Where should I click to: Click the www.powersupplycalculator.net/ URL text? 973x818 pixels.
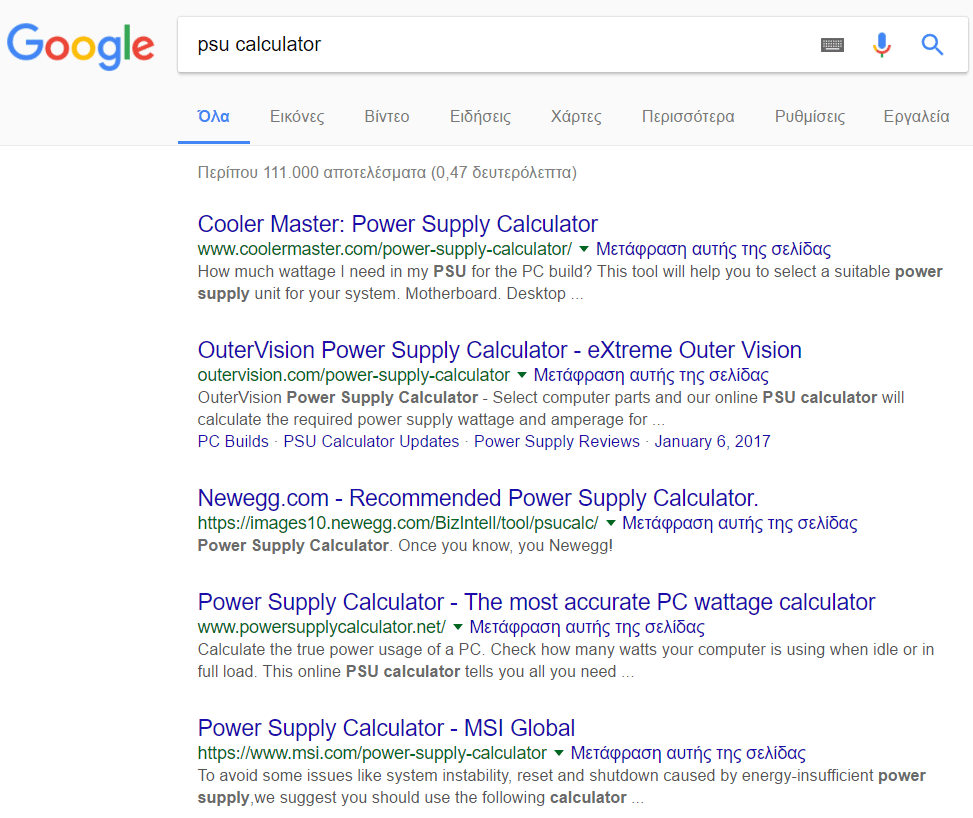click(321, 627)
